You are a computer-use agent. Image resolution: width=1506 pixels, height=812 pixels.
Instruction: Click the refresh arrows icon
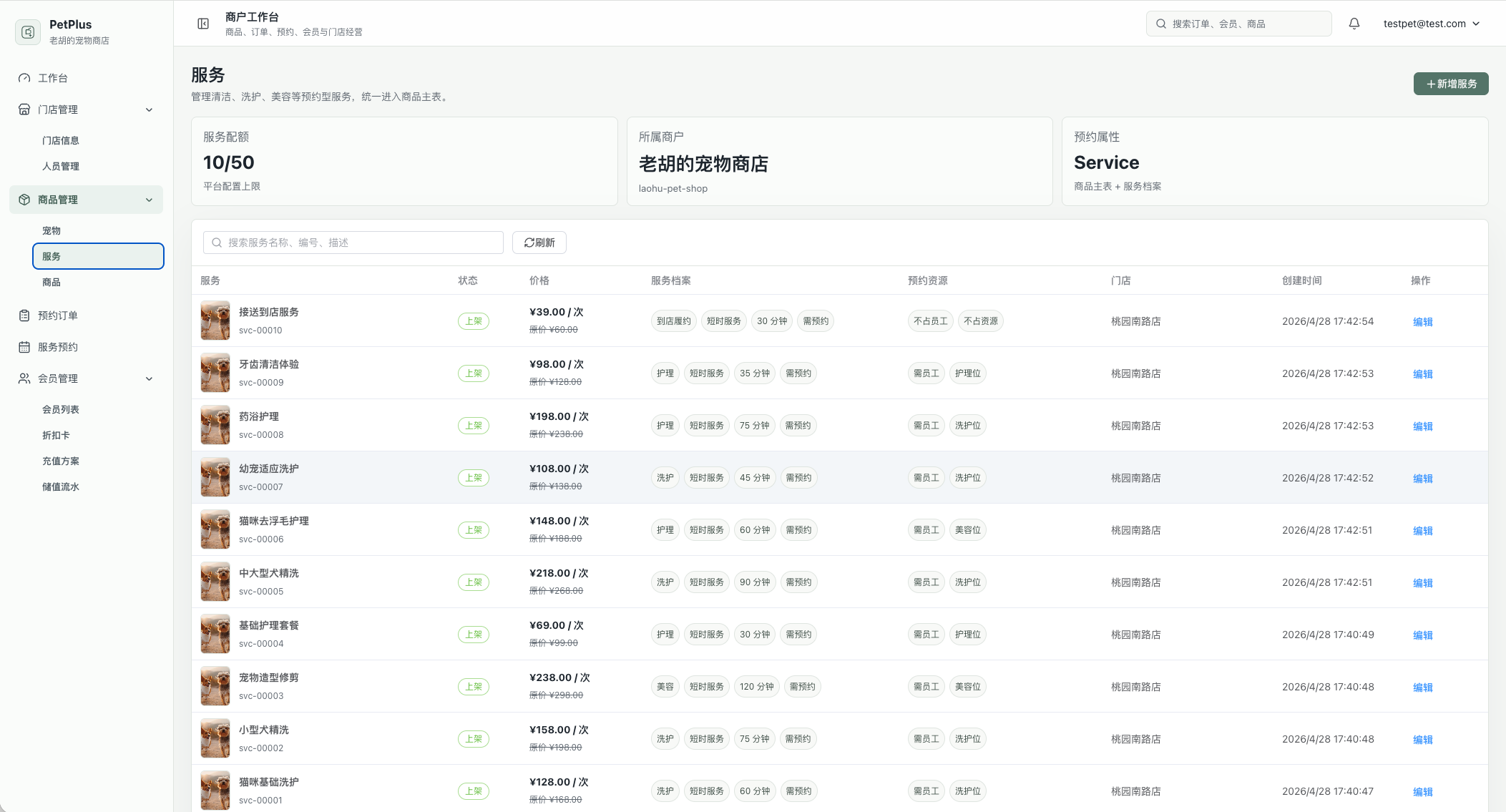click(529, 243)
